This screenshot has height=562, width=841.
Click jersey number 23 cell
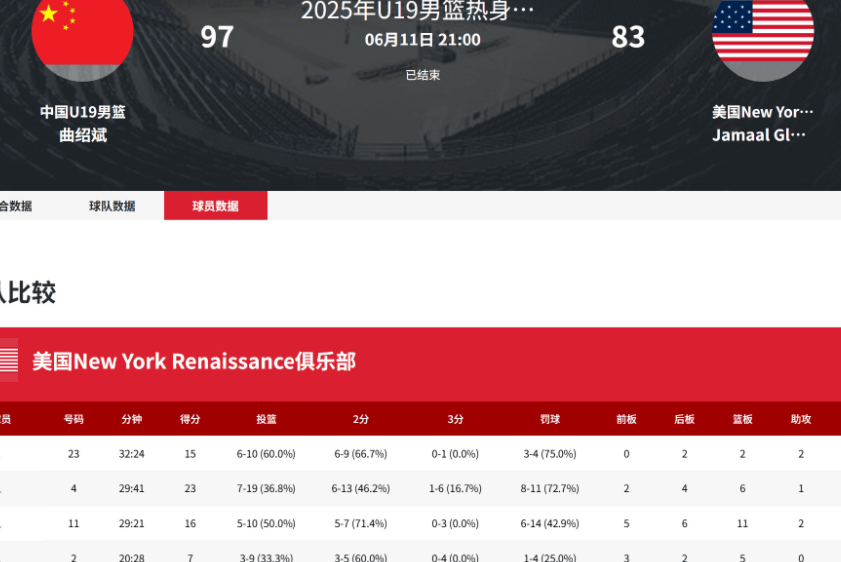(x=73, y=454)
